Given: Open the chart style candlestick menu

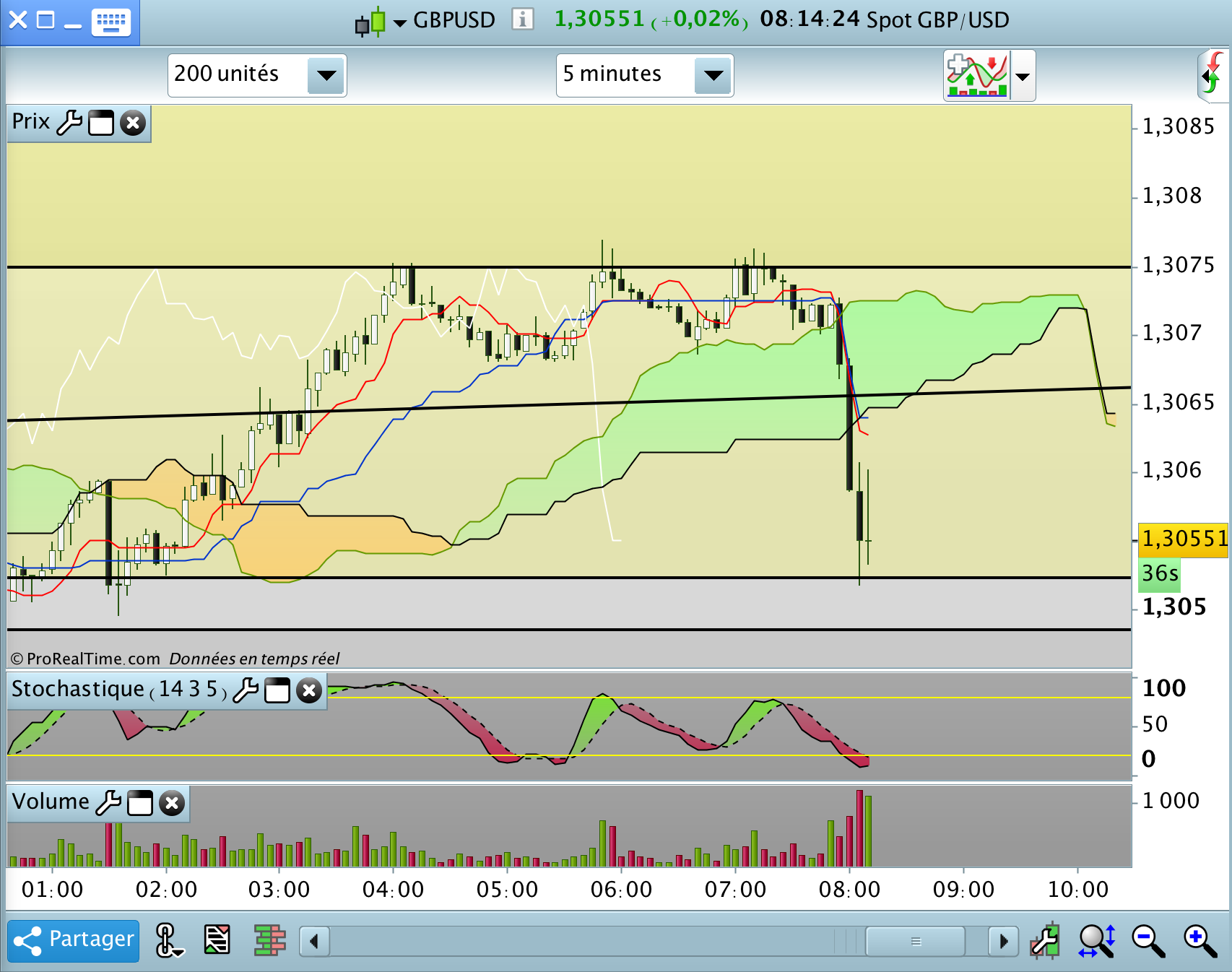Looking at the screenshot, I should coord(380,22).
